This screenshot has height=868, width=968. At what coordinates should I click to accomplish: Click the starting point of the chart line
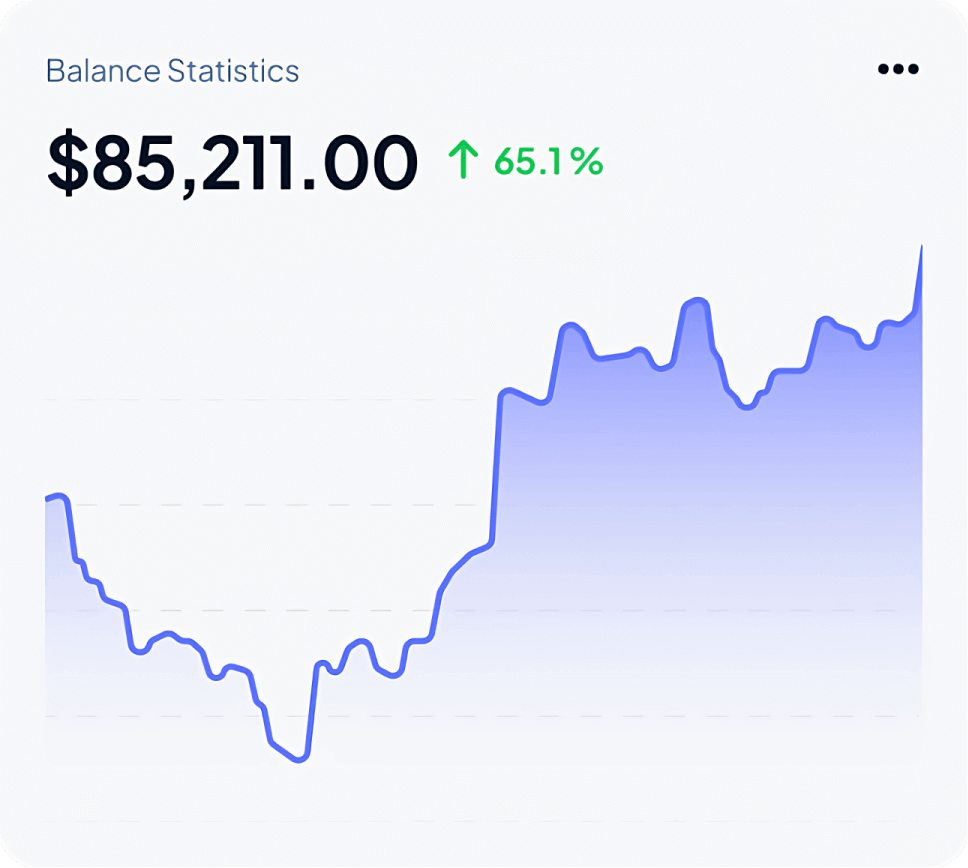tap(47, 498)
